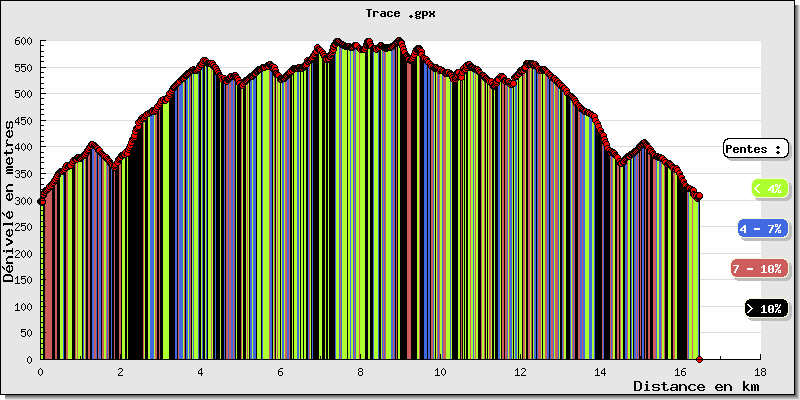This screenshot has height=400, width=800.
Task: Click the black '> 10%' legend swatch
Action: tap(764, 309)
